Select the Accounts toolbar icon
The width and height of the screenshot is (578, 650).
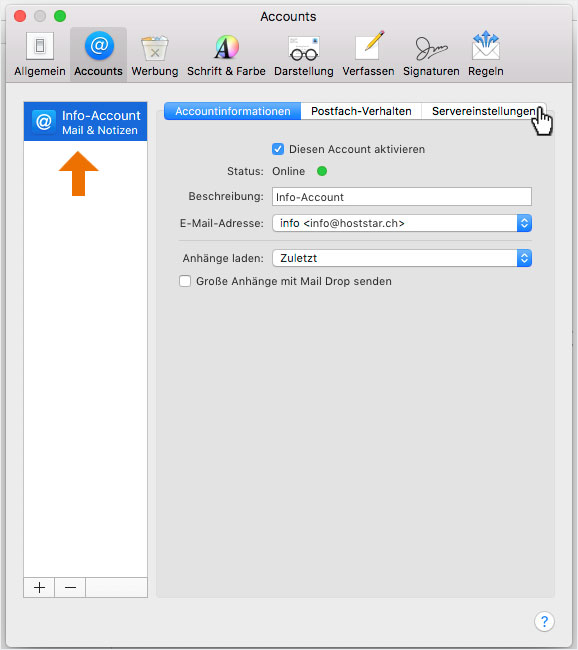tap(99, 54)
